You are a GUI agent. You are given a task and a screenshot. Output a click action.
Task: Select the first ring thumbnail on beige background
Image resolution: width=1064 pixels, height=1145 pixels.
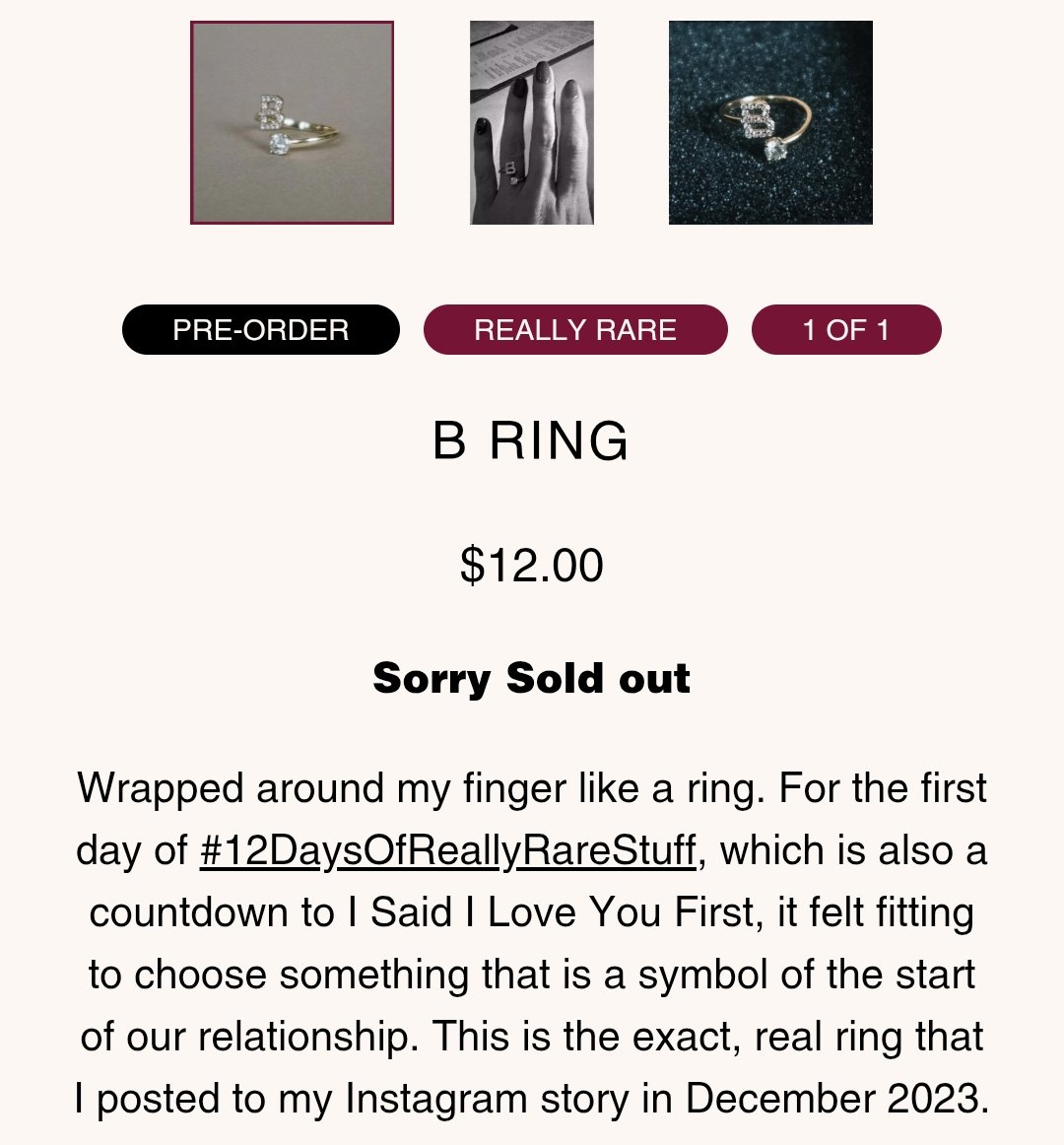[292, 122]
